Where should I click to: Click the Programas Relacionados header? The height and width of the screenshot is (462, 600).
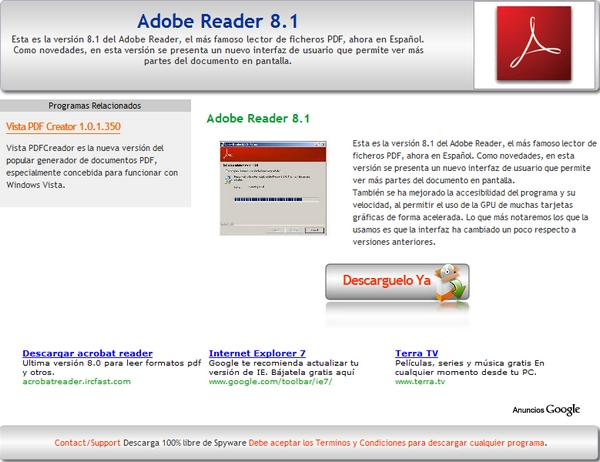[95, 106]
